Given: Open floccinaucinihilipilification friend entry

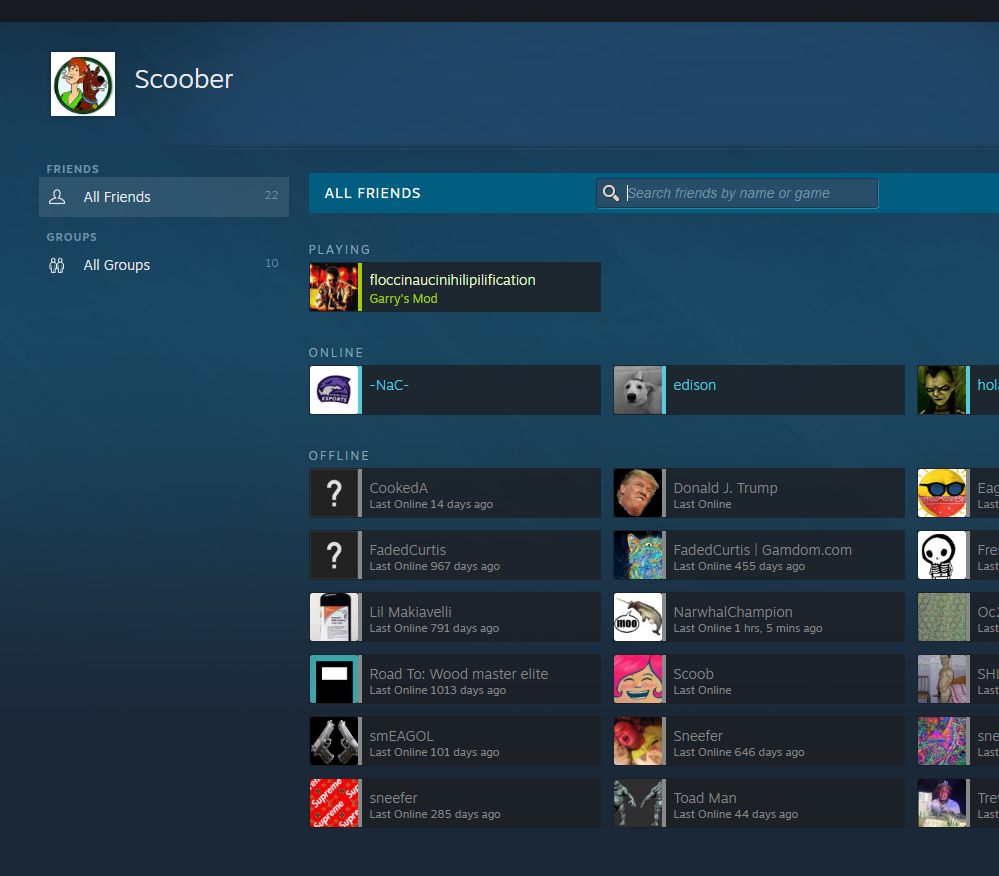Looking at the screenshot, I should (x=455, y=287).
